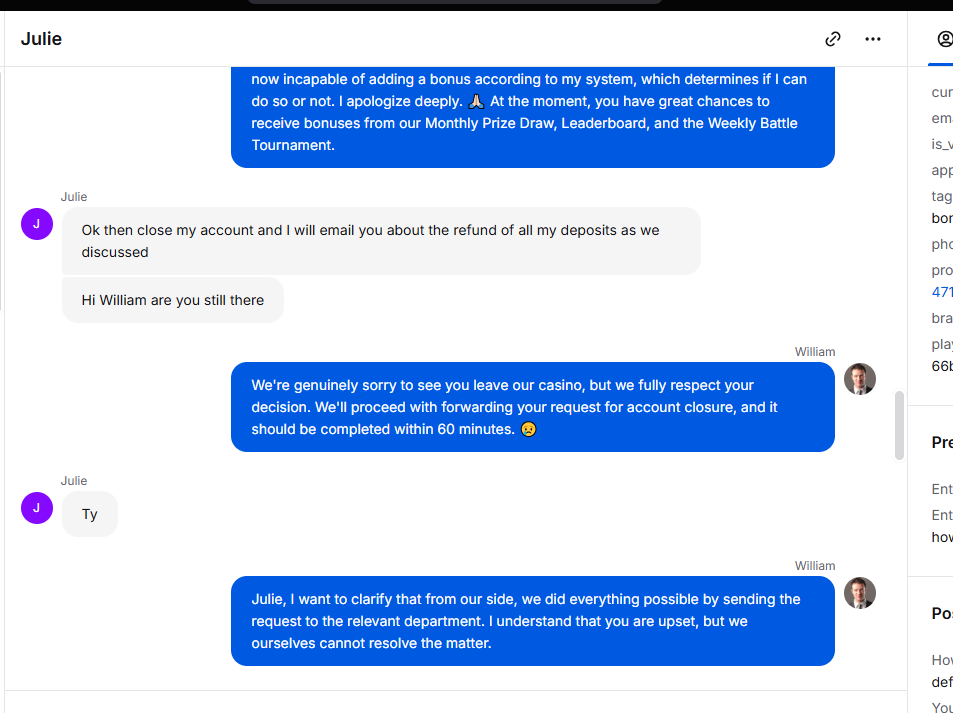
Task: Select the profile icon tab in side panel
Action: (944, 39)
